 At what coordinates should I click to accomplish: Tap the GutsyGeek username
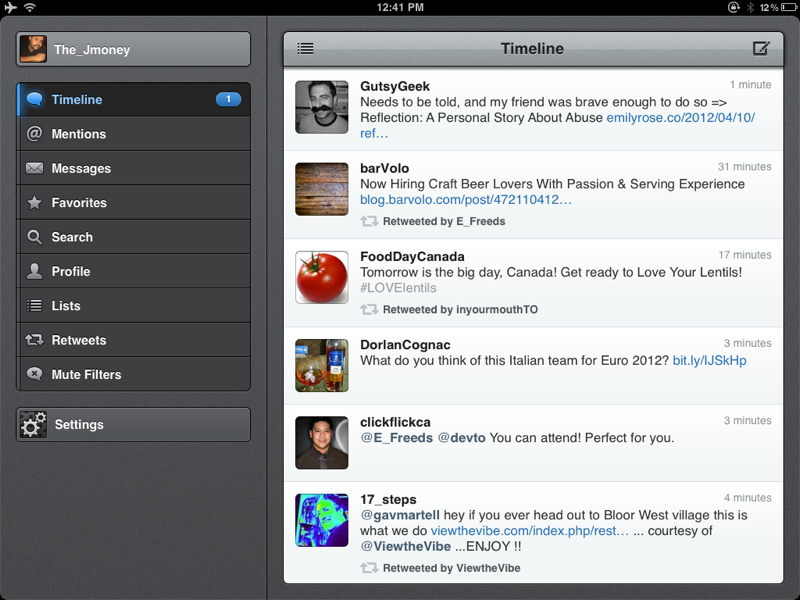pyautogui.click(x=395, y=86)
